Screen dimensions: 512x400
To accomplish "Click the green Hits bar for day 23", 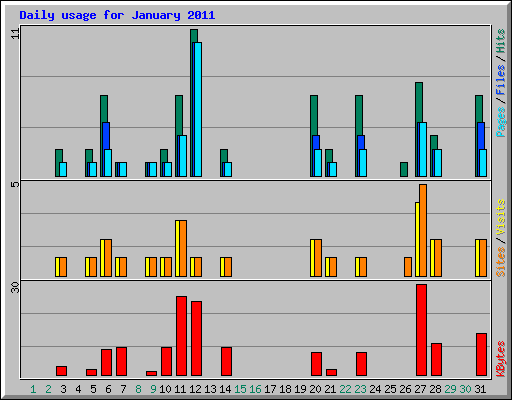I will 359,115.
